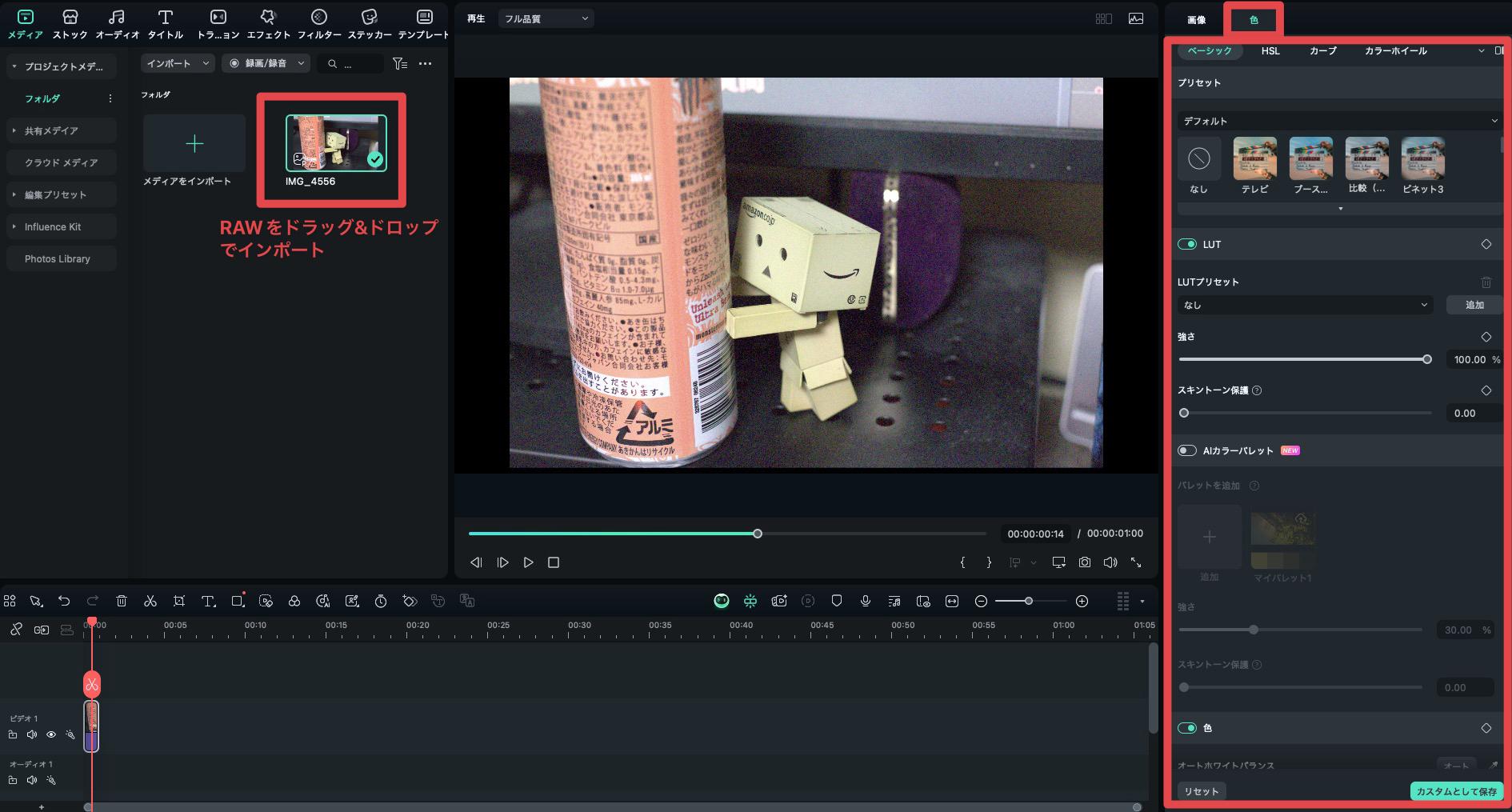Click the zoom-to-fit timeline arrows icon

click(952, 601)
